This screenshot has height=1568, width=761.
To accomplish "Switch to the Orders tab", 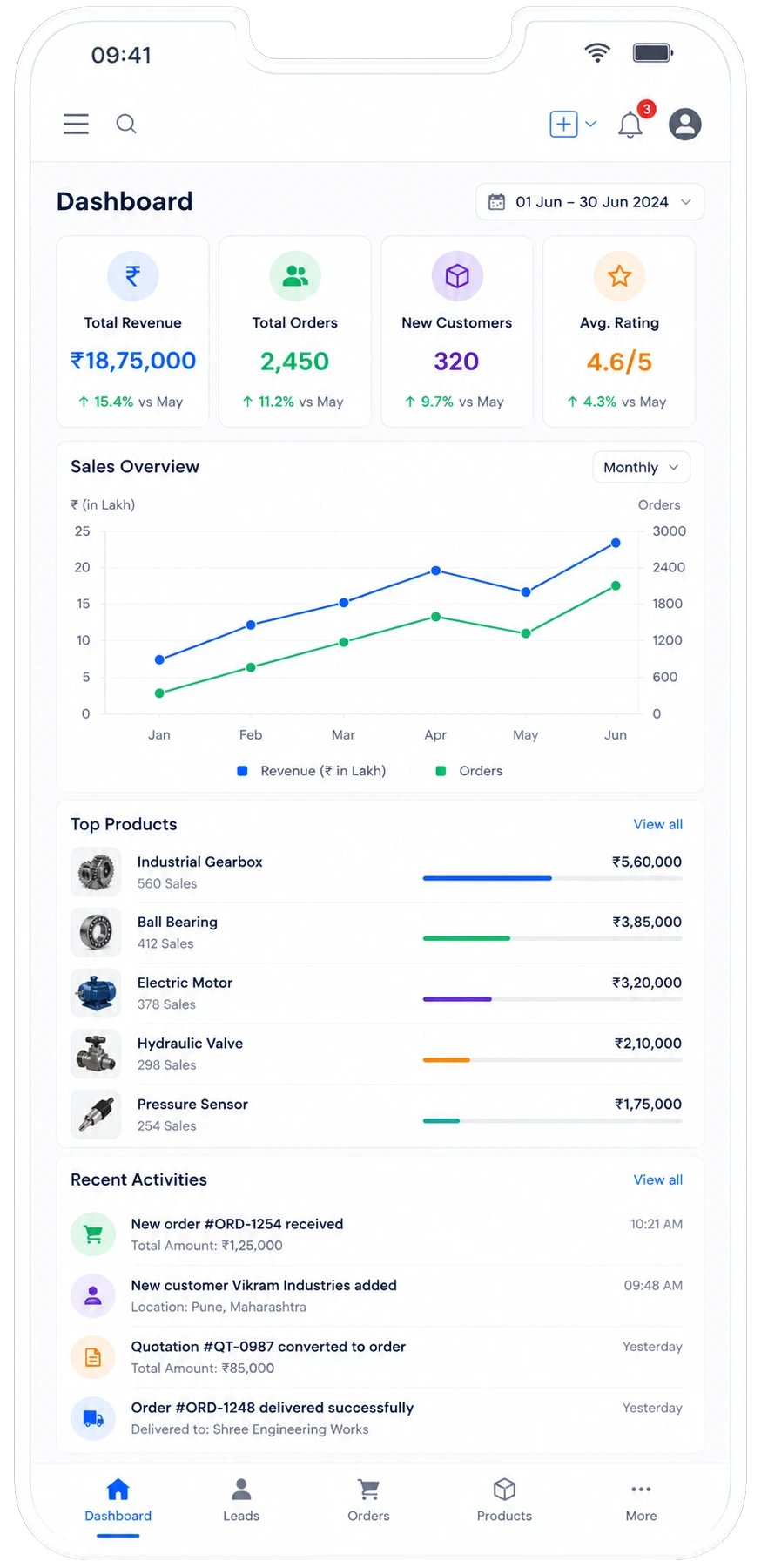I will [x=368, y=1502].
